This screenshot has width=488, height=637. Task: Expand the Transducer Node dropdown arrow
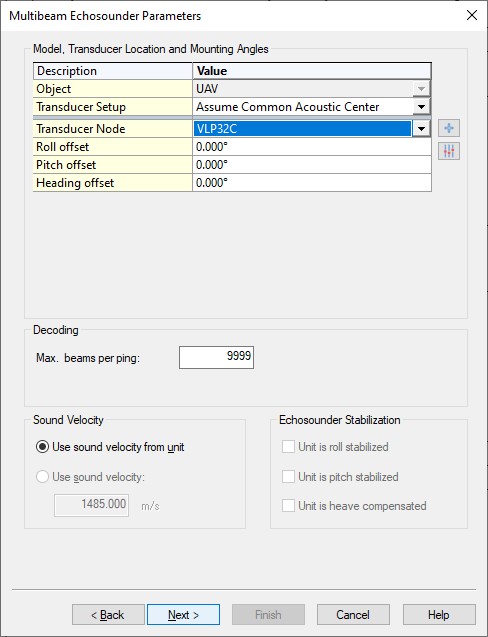tap(421, 129)
